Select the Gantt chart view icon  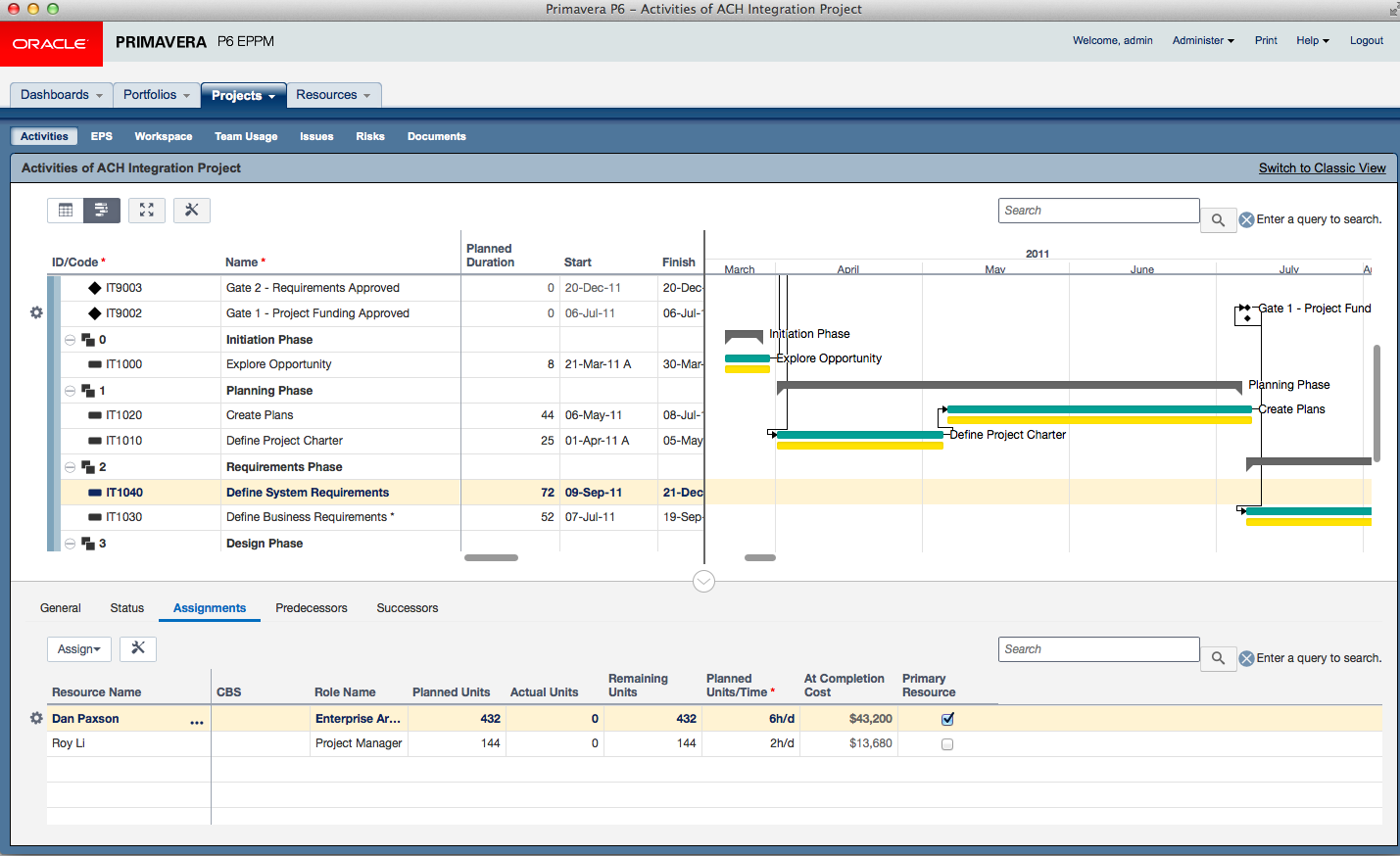pos(102,210)
